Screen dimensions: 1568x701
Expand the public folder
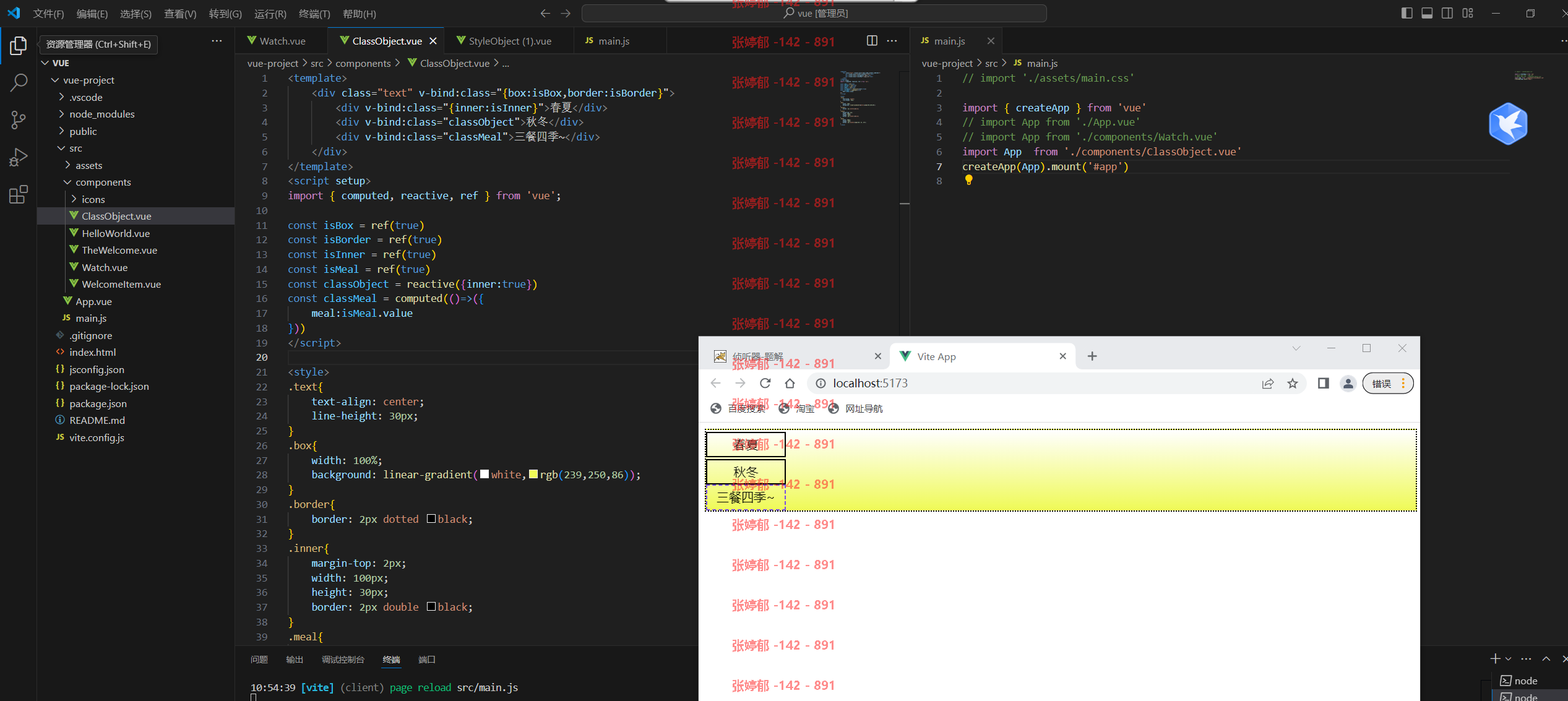coord(61,131)
